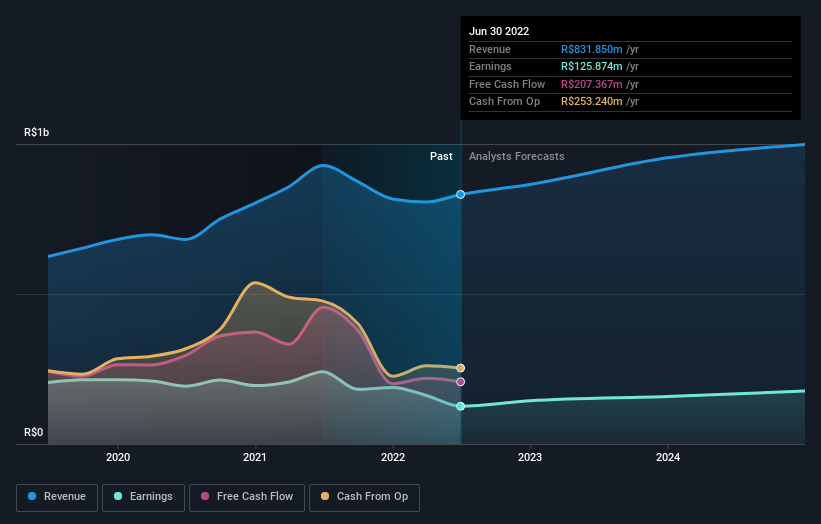Image resolution: width=821 pixels, height=524 pixels.
Task: Click the blue Revenue data point marker
Action: [460, 194]
